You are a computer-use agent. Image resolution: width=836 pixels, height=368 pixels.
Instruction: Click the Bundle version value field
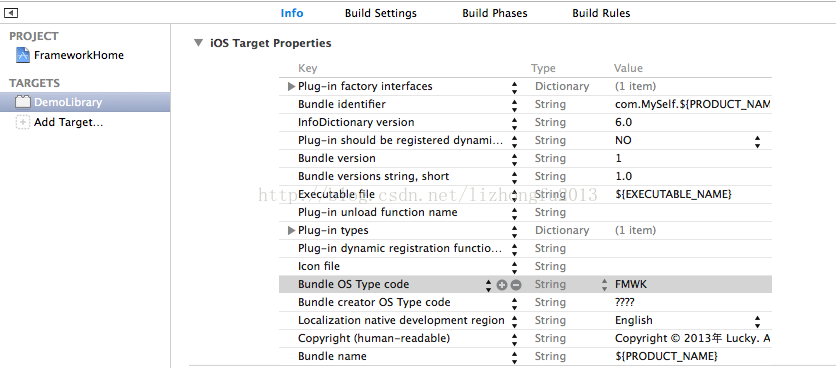pos(692,158)
